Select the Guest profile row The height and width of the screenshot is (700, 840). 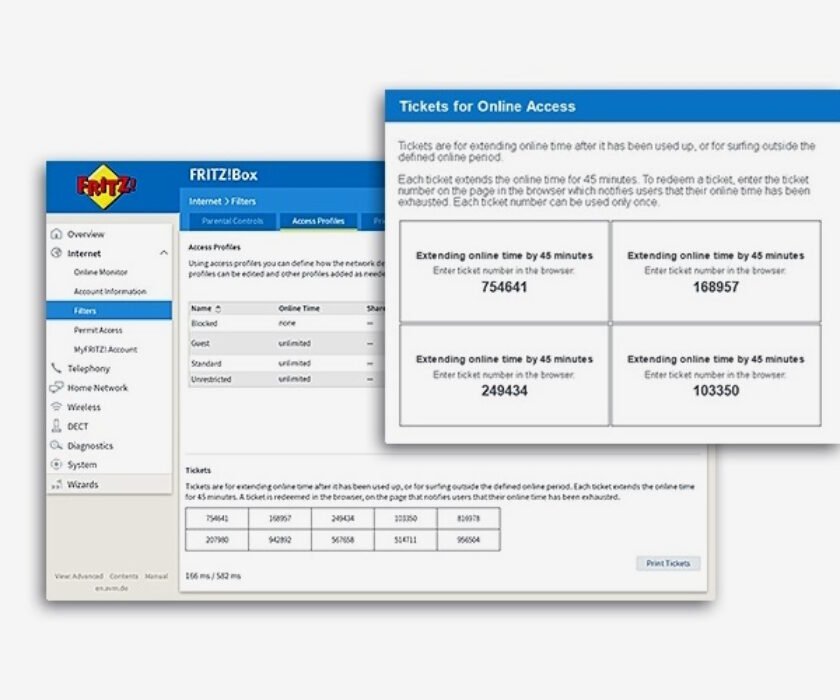coord(286,343)
